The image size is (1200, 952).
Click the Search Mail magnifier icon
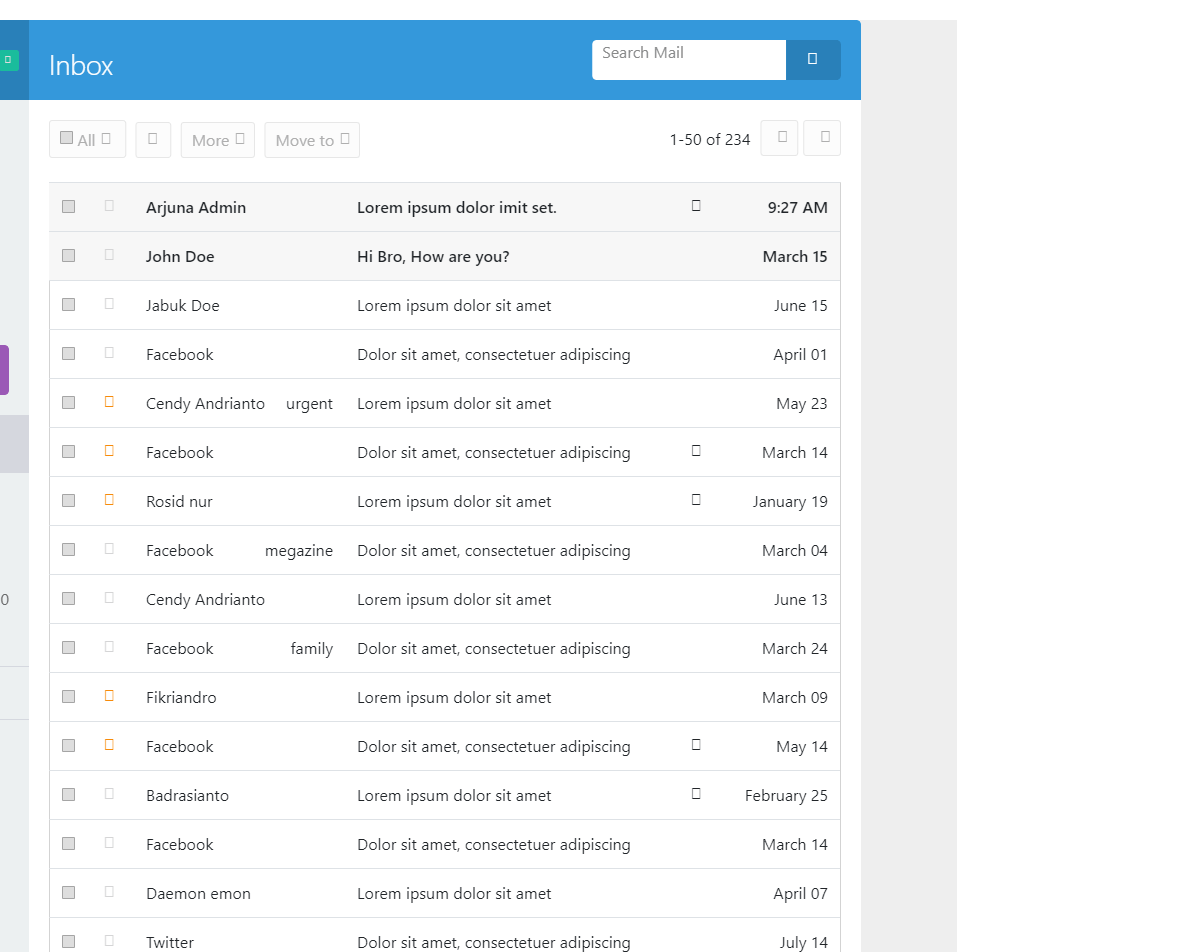pos(813,60)
